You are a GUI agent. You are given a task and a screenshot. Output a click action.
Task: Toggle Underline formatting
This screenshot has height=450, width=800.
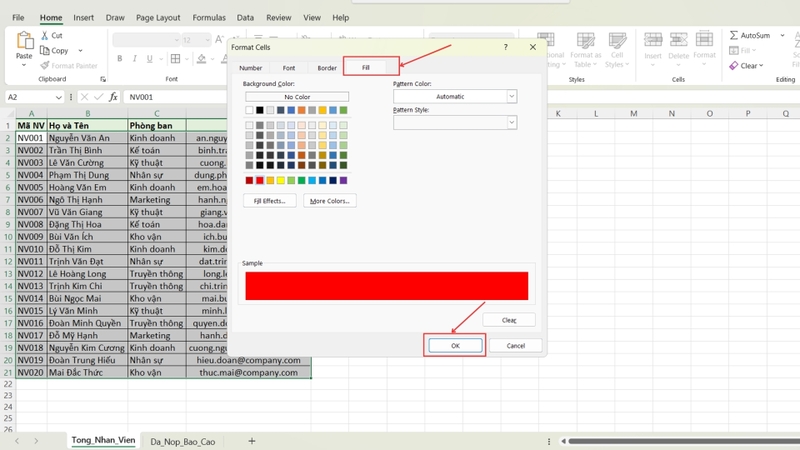coord(149,59)
